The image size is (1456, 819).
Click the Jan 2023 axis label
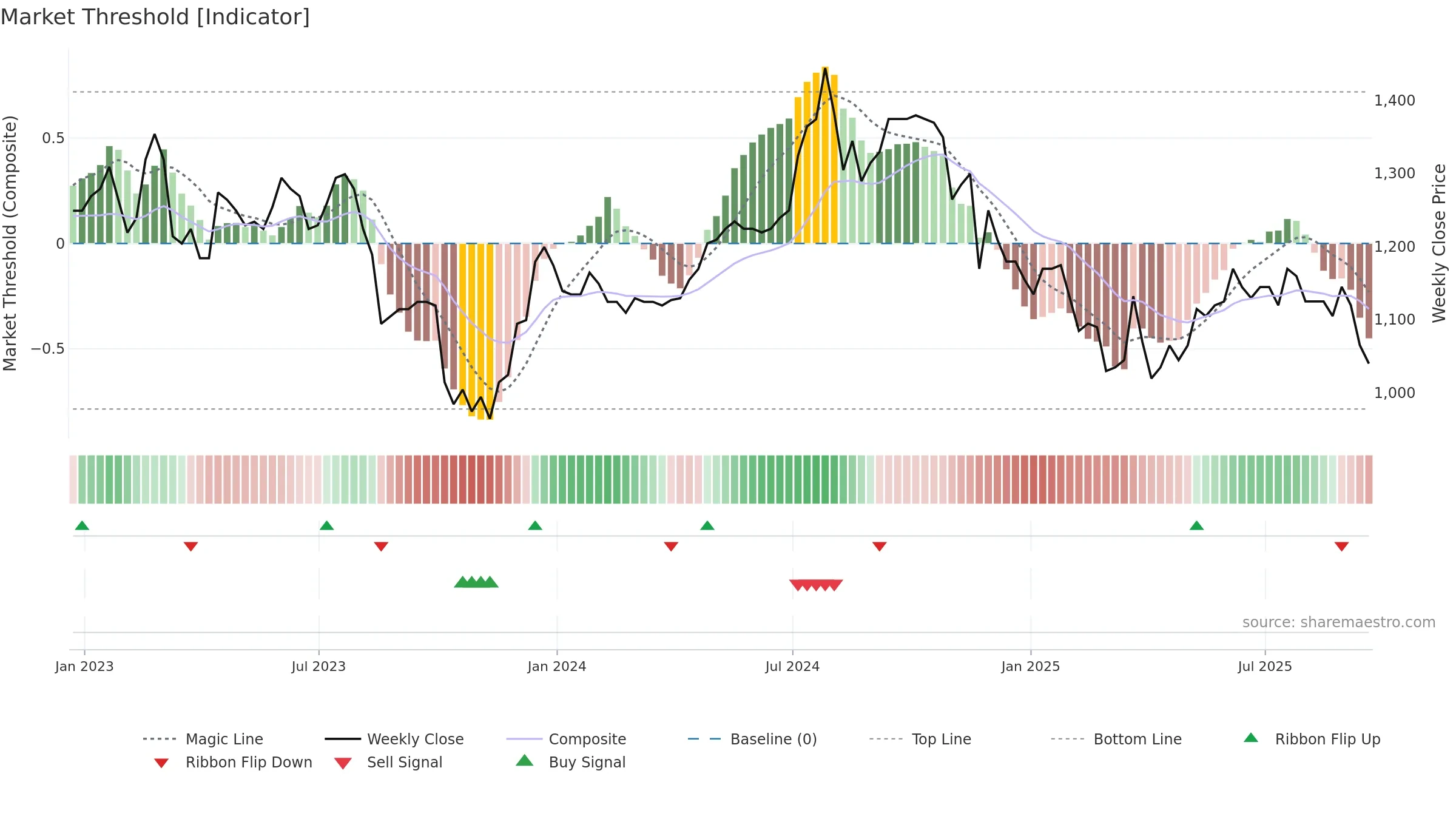click(x=84, y=666)
